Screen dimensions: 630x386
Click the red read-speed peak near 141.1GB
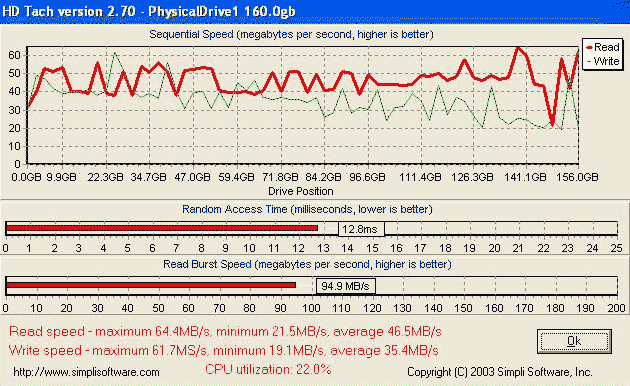(518, 48)
